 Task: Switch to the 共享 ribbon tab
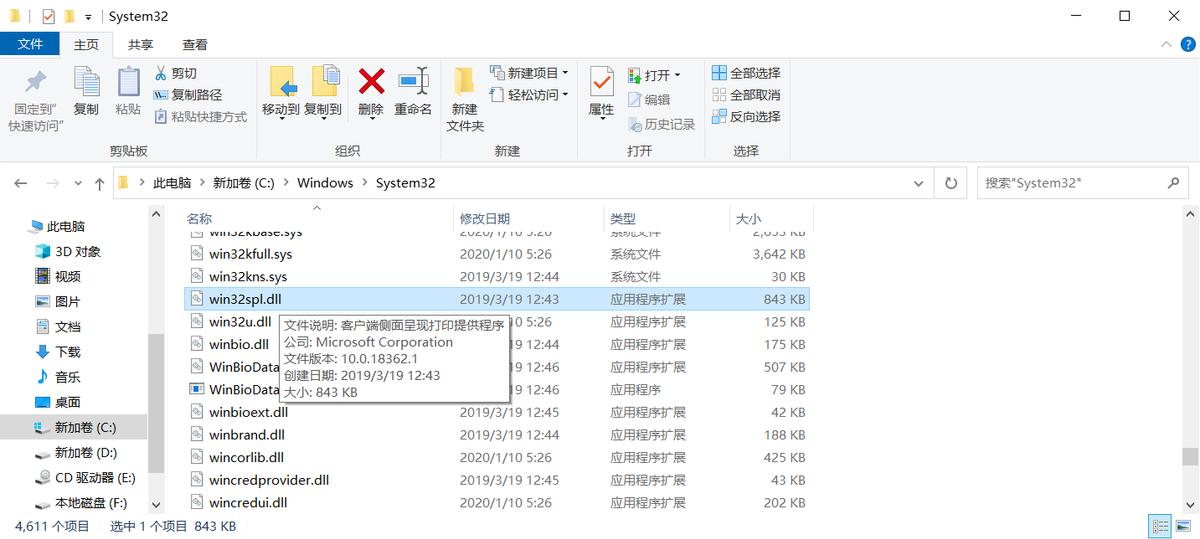click(141, 45)
